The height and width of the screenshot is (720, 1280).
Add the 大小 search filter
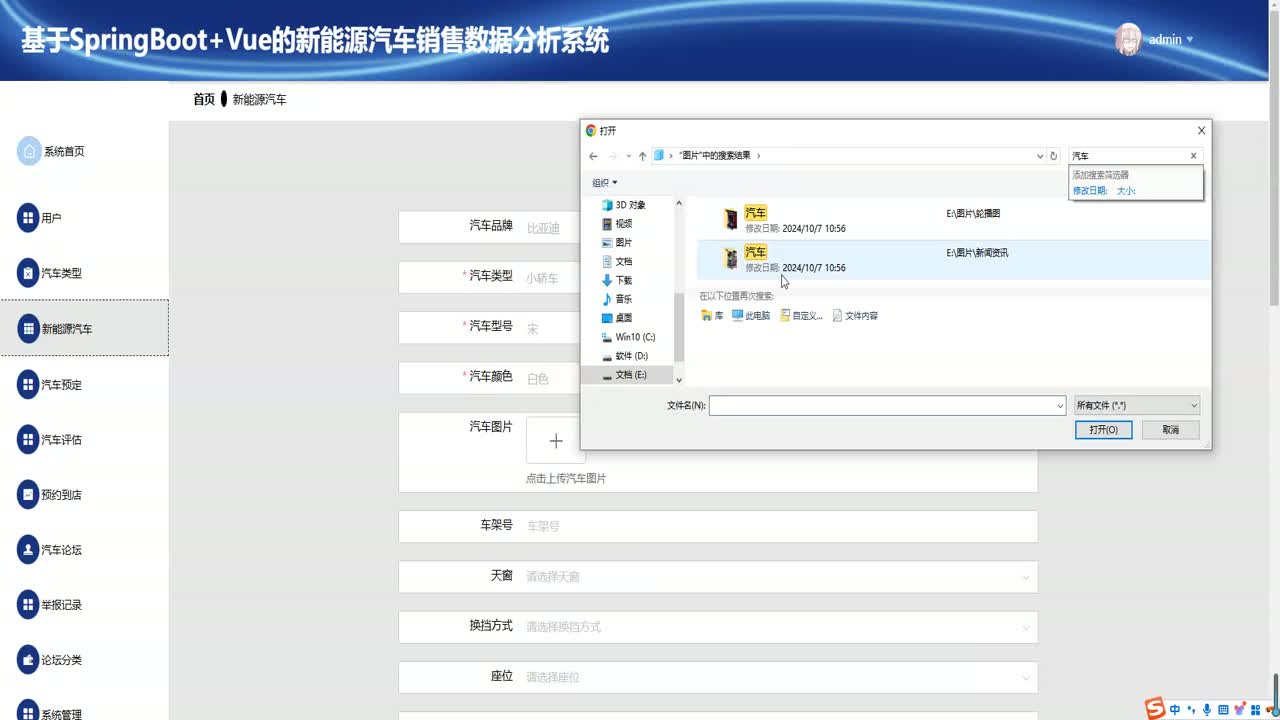point(1126,190)
